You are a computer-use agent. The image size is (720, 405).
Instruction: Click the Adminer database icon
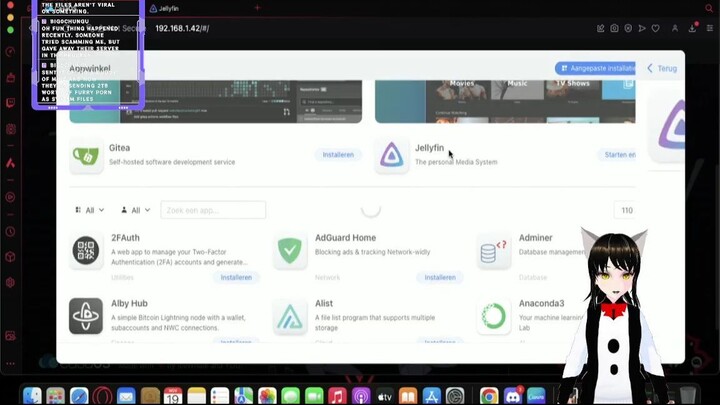[494, 251]
